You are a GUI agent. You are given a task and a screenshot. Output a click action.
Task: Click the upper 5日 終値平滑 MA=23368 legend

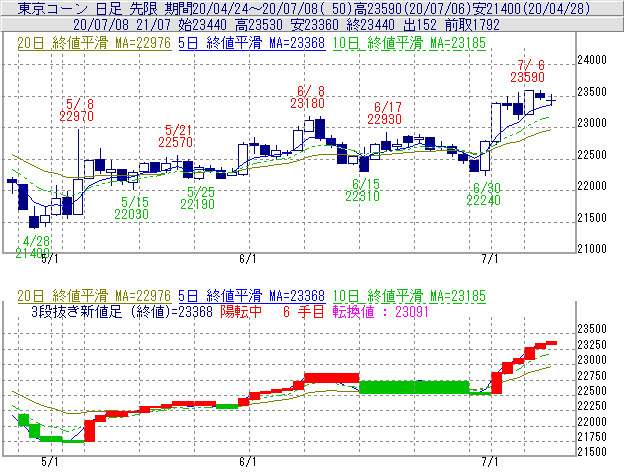click(x=252, y=43)
